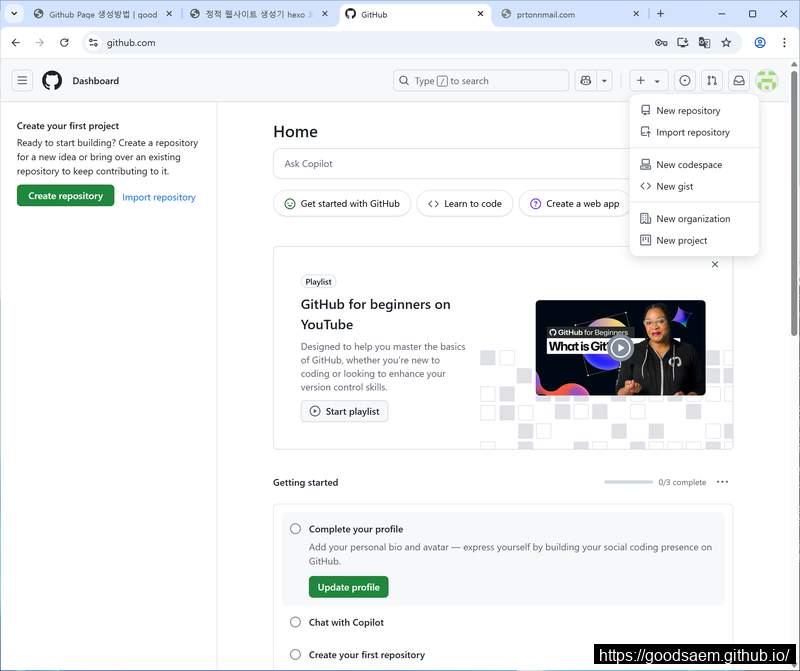The image size is (800, 671).
Task: Click the Copilot icon on Create a web app
Action: pos(535,204)
